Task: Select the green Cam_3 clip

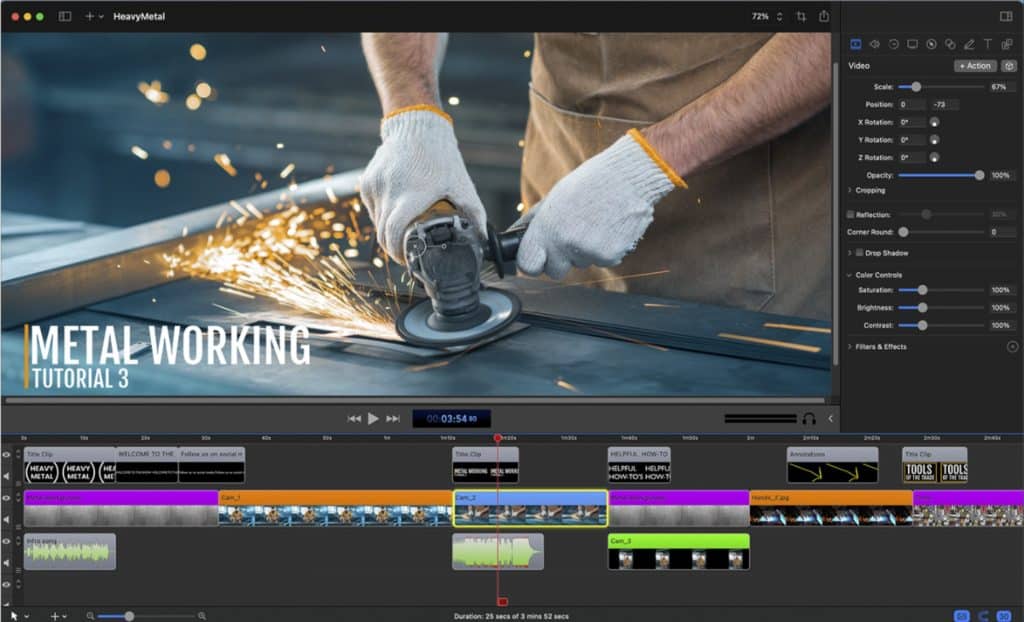Action: click(679, 551)
